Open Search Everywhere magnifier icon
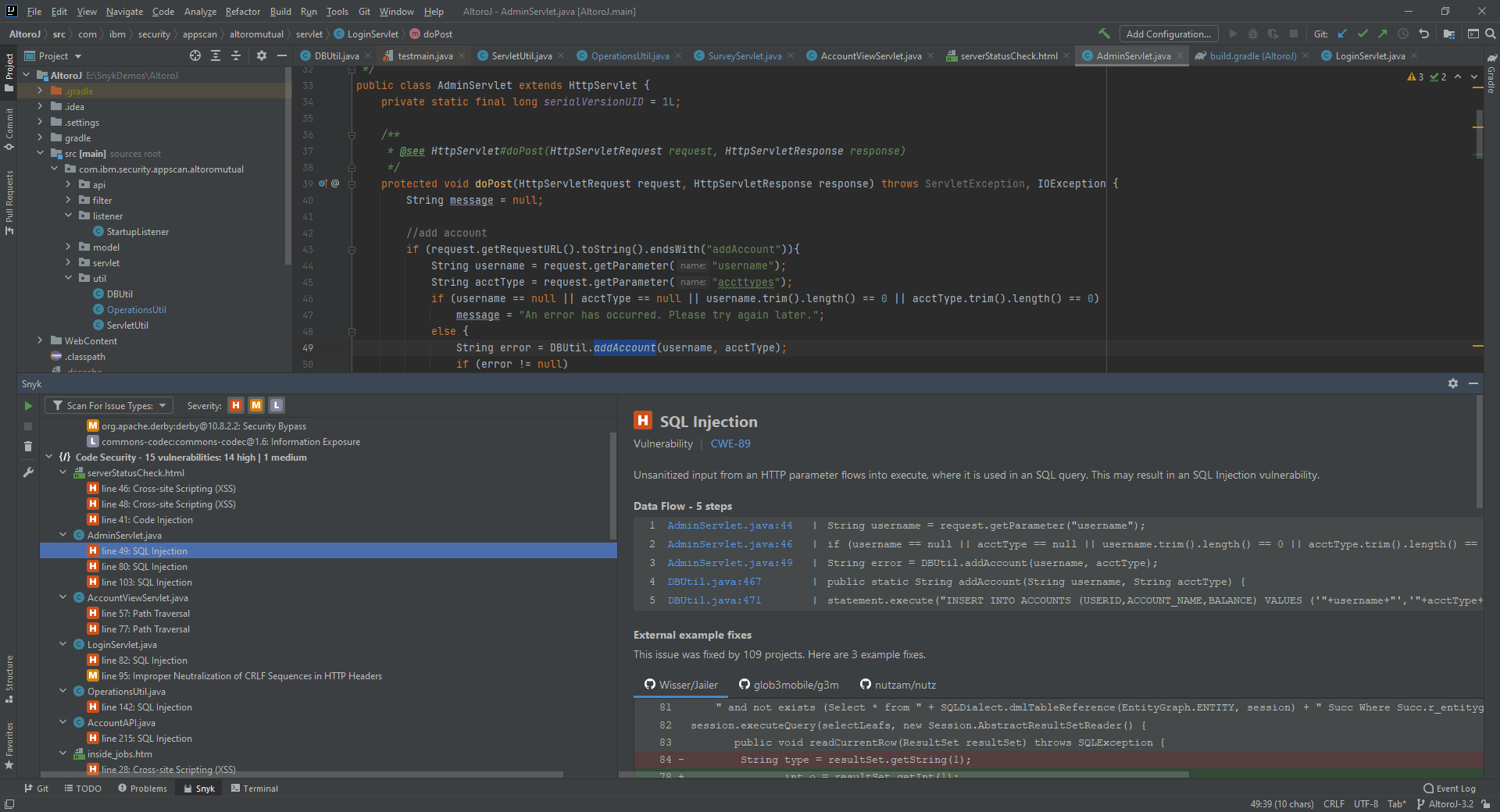The image size is (1500, 812). pos(1490,34)
